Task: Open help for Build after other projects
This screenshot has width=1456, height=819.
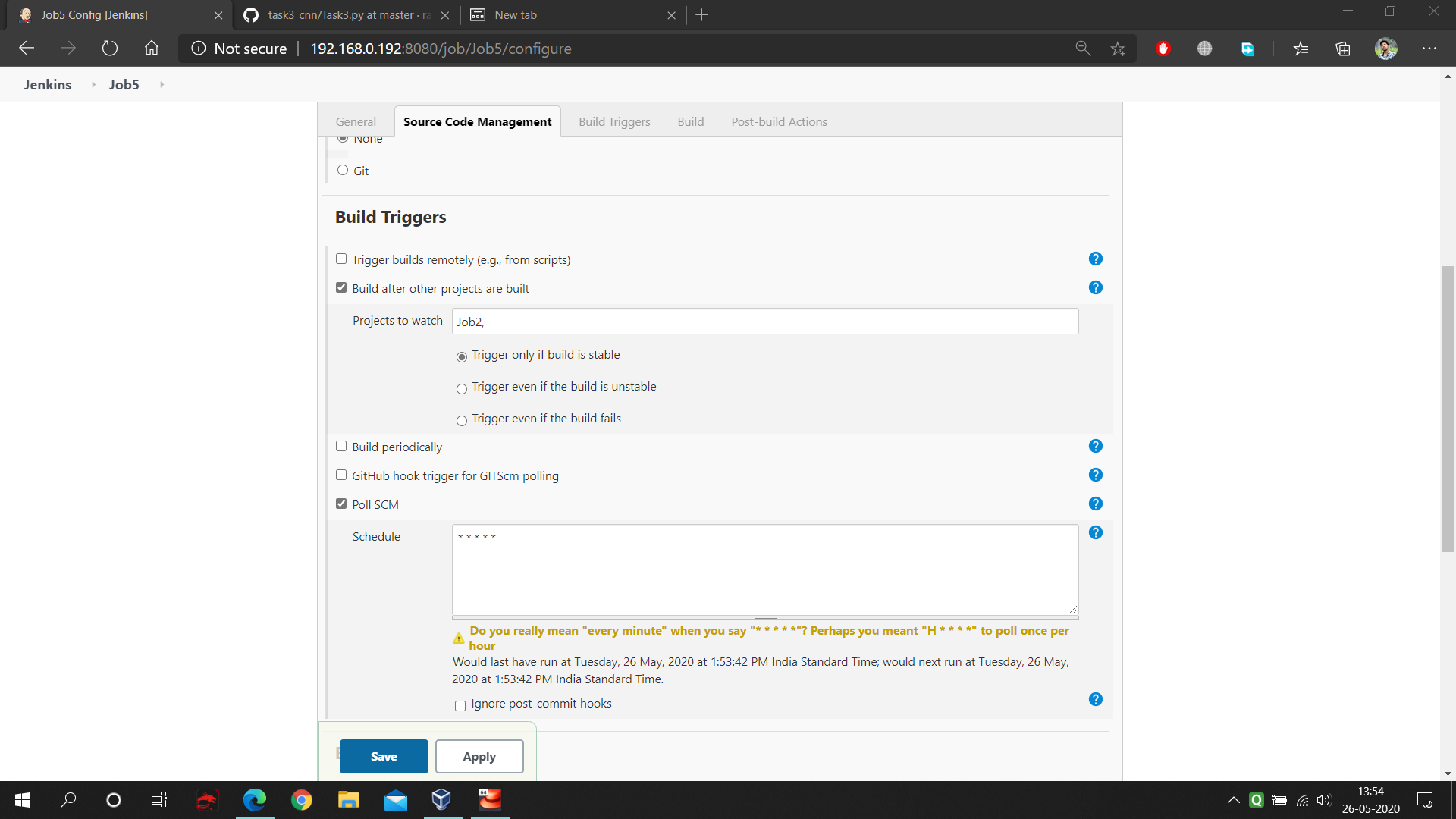Action: 1095,288
